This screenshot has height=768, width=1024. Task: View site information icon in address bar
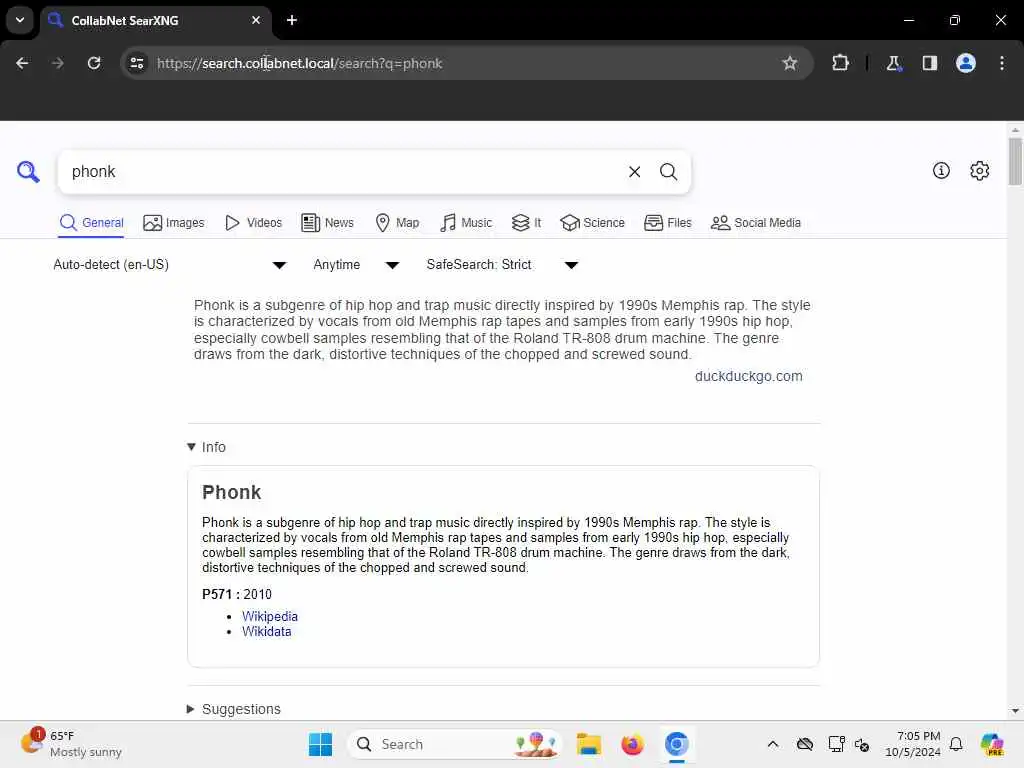pyautogui.click(x=136, y=63)
